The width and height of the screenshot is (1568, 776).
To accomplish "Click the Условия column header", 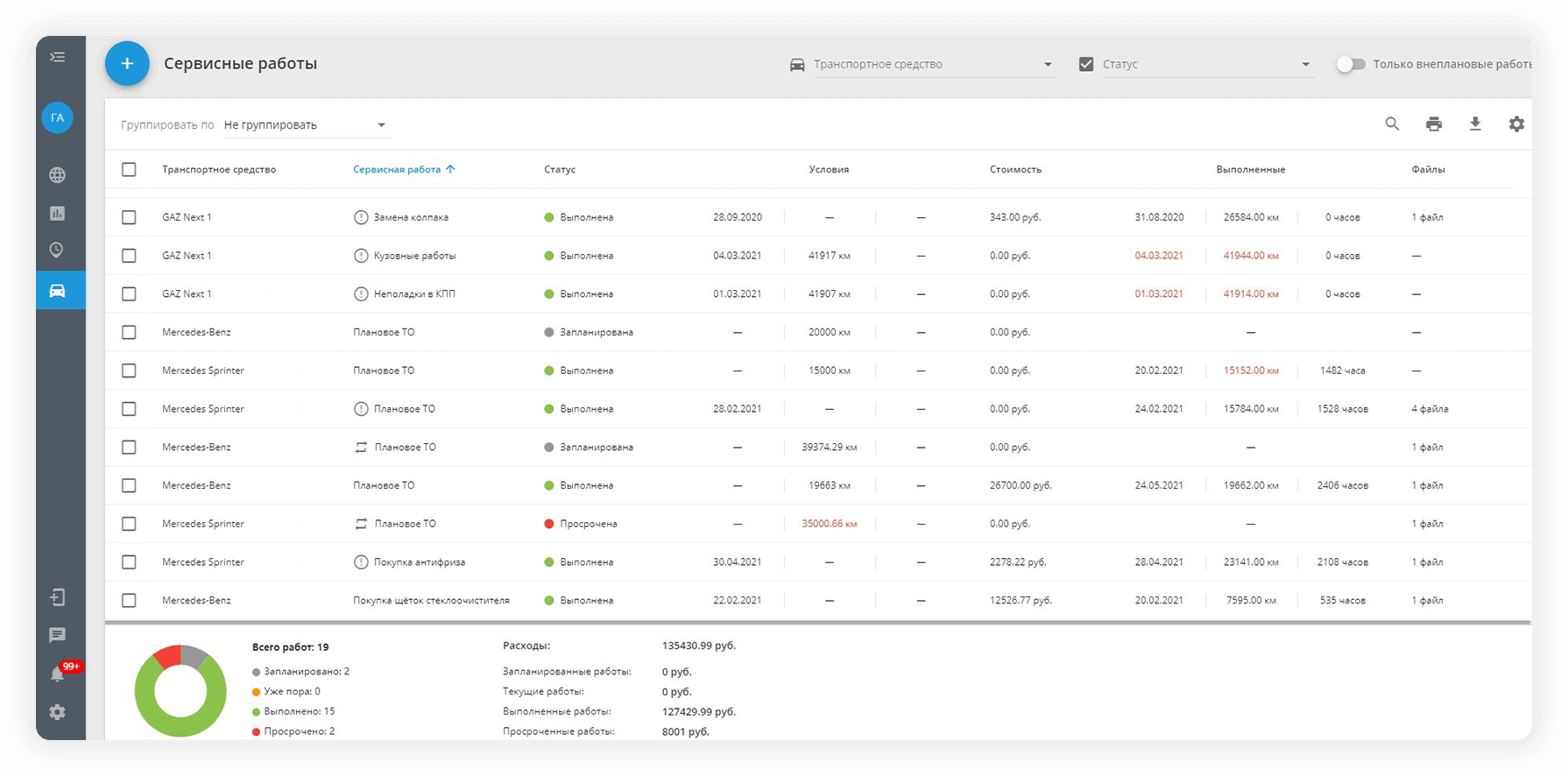I will point(829,169).
